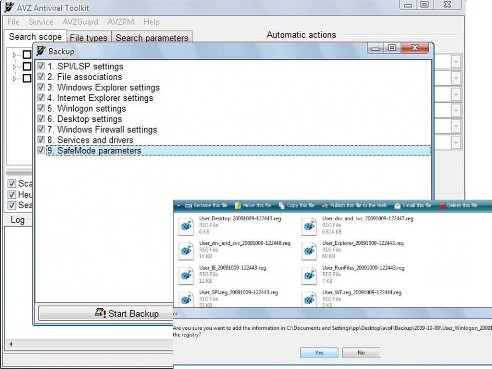
Task: Select the 14 KB User_drv_and_svc file icon
Action: [186, 251]
